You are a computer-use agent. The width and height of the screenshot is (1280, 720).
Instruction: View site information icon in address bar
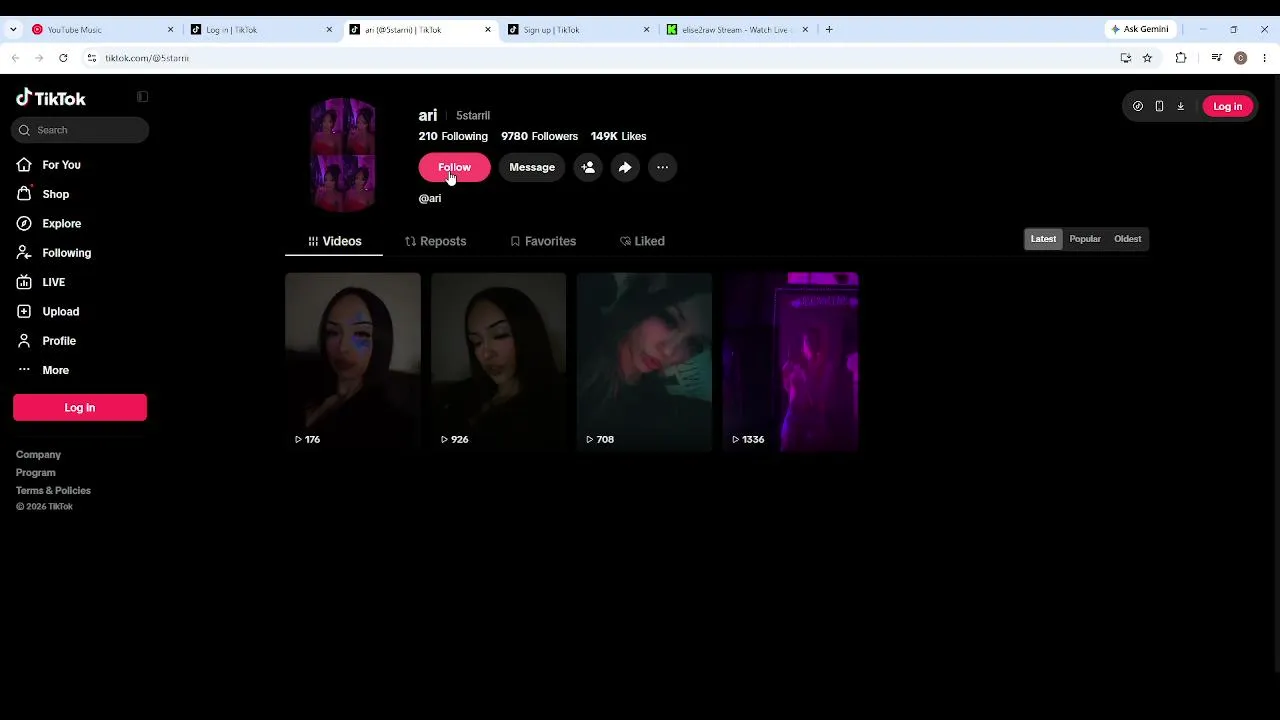tap(92, 58)
